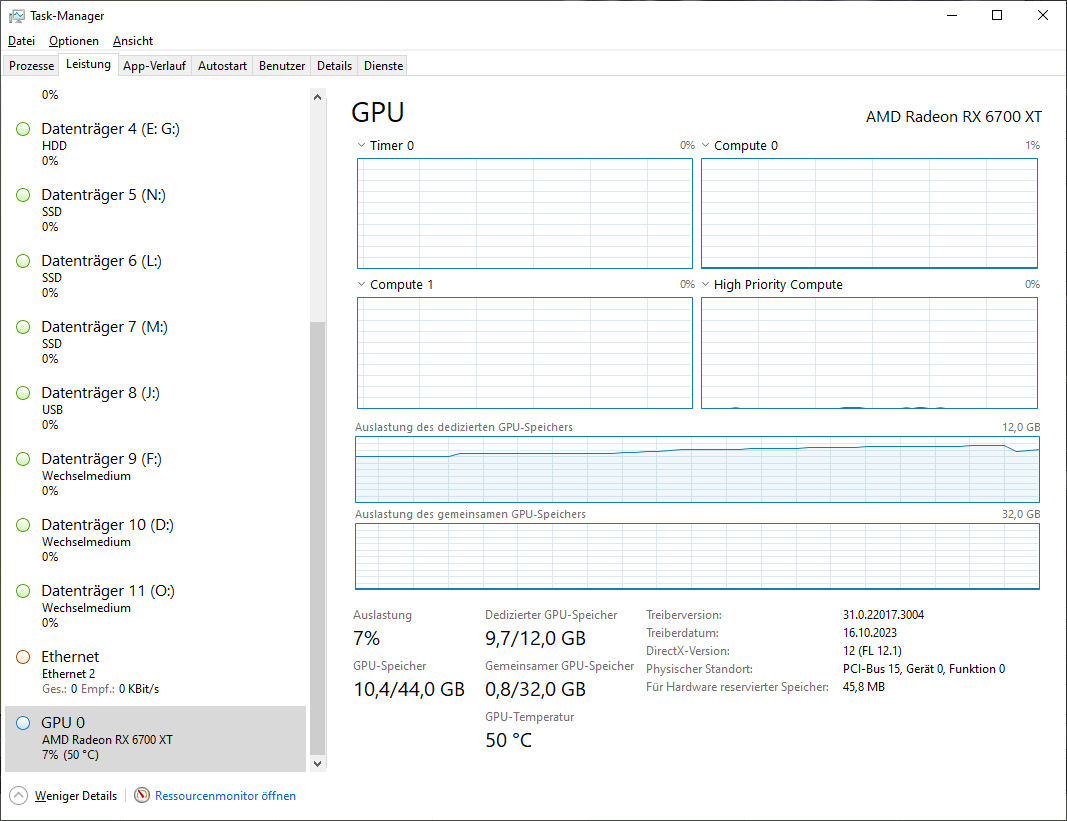
Task: Click driver date '16.10.2023'
Action: pos(870,632)
